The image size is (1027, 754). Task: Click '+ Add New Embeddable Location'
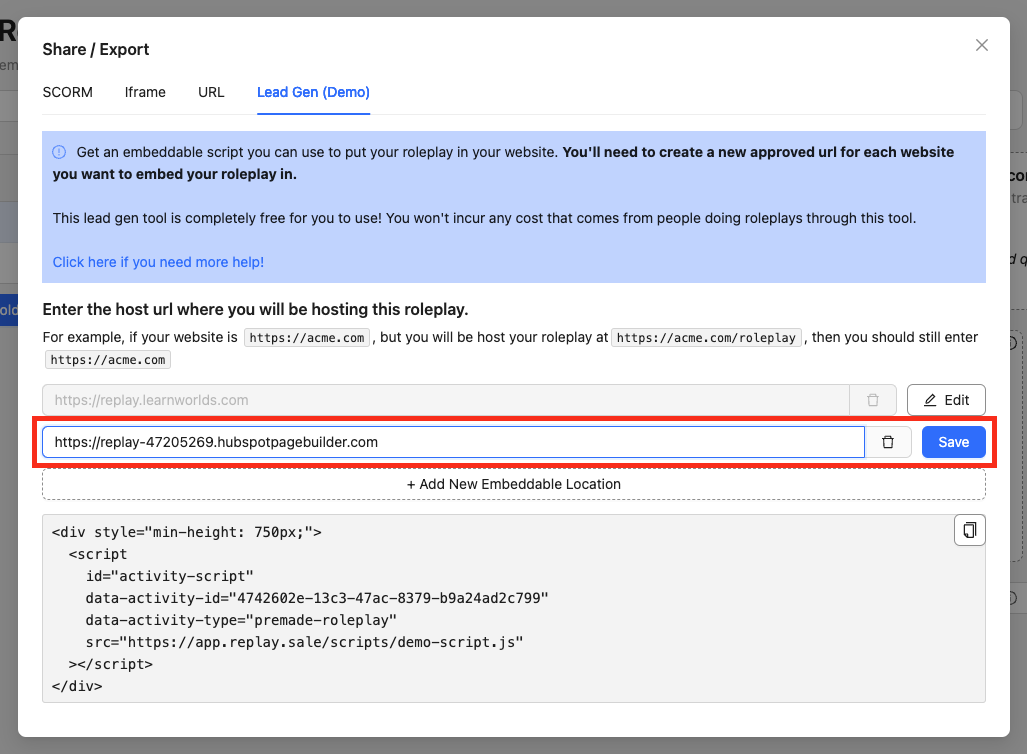[x=514, y=484]
